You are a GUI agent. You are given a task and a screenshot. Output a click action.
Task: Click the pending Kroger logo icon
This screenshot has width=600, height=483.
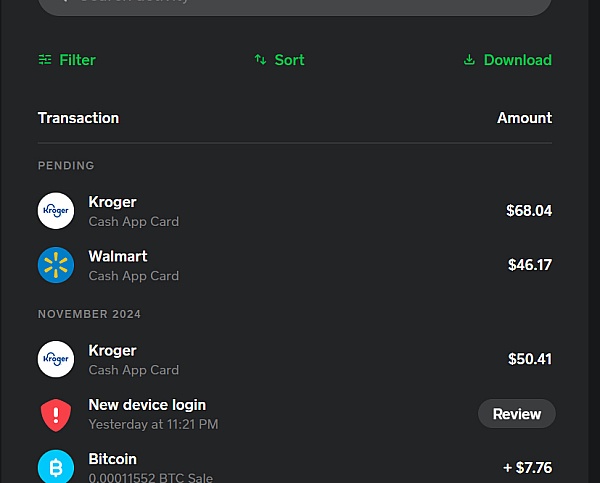point(56,211)
